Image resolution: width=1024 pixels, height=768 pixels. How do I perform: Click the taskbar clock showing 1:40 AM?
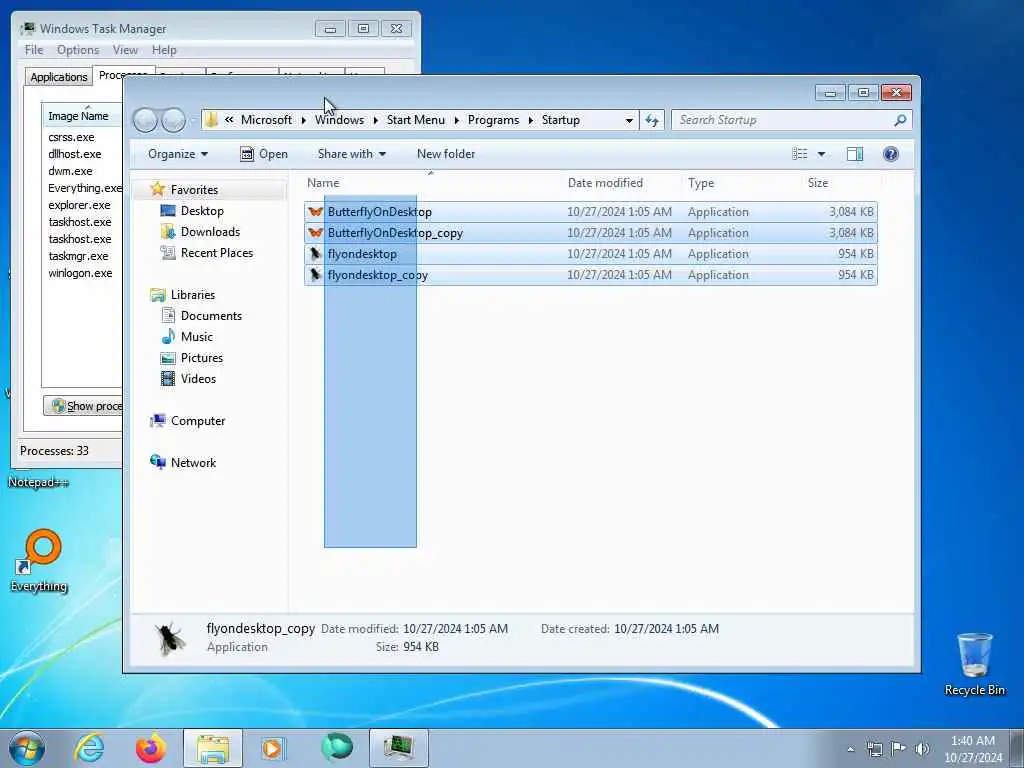click(x=973, y=749)
